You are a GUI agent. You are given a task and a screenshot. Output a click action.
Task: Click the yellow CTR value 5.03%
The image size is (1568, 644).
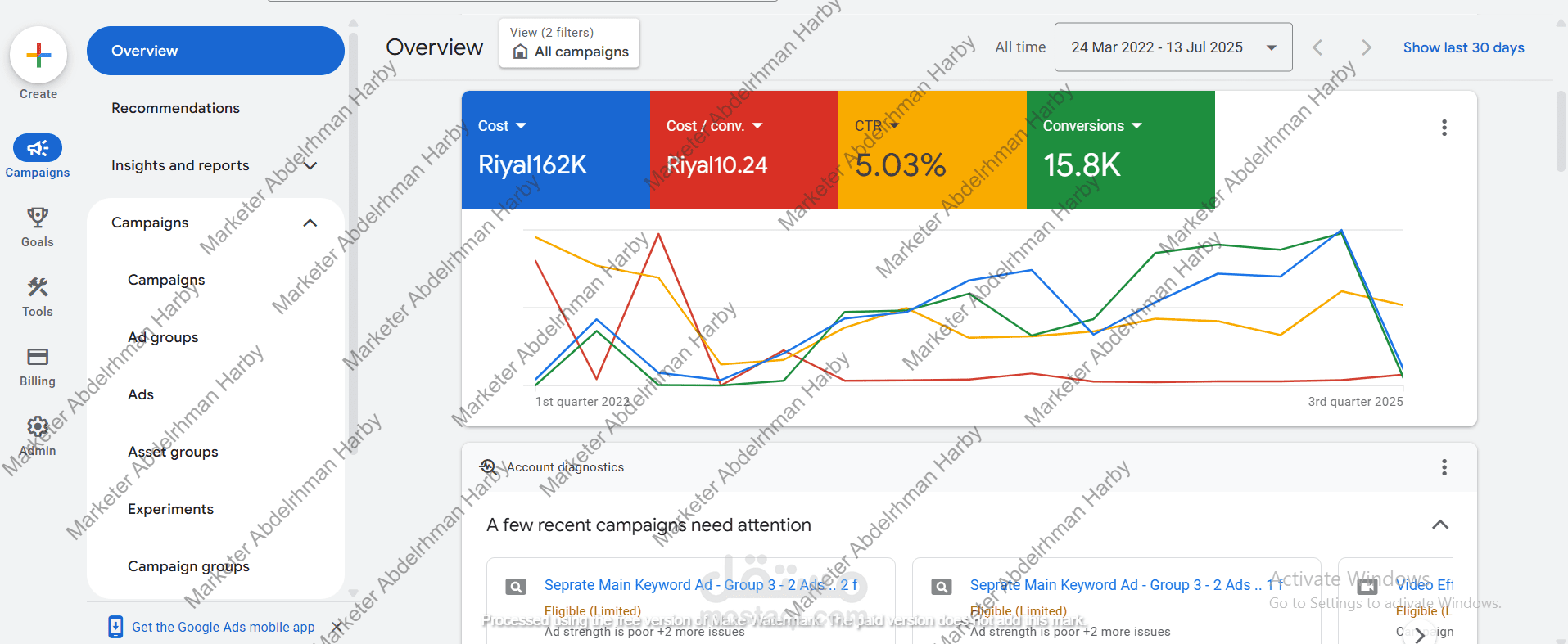(900, 165)
